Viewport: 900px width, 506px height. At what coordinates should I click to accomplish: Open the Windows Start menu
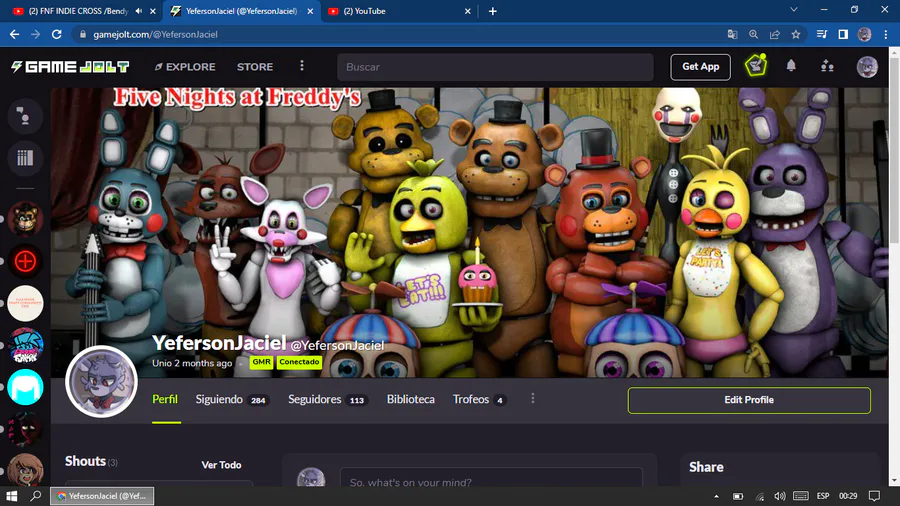(11, 496)
